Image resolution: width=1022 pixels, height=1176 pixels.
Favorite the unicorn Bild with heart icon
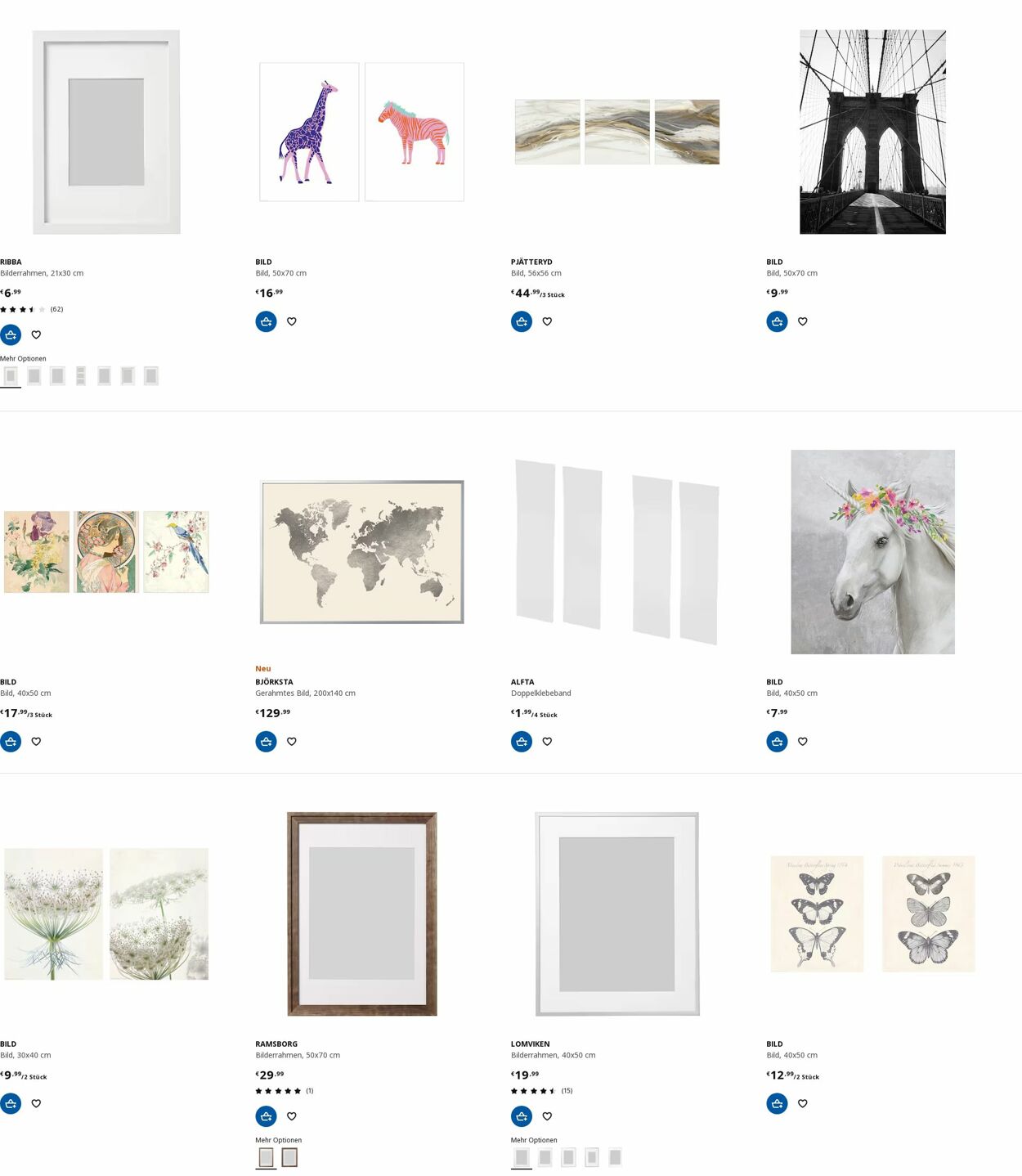pyautogui.click(x=803, y=742)
